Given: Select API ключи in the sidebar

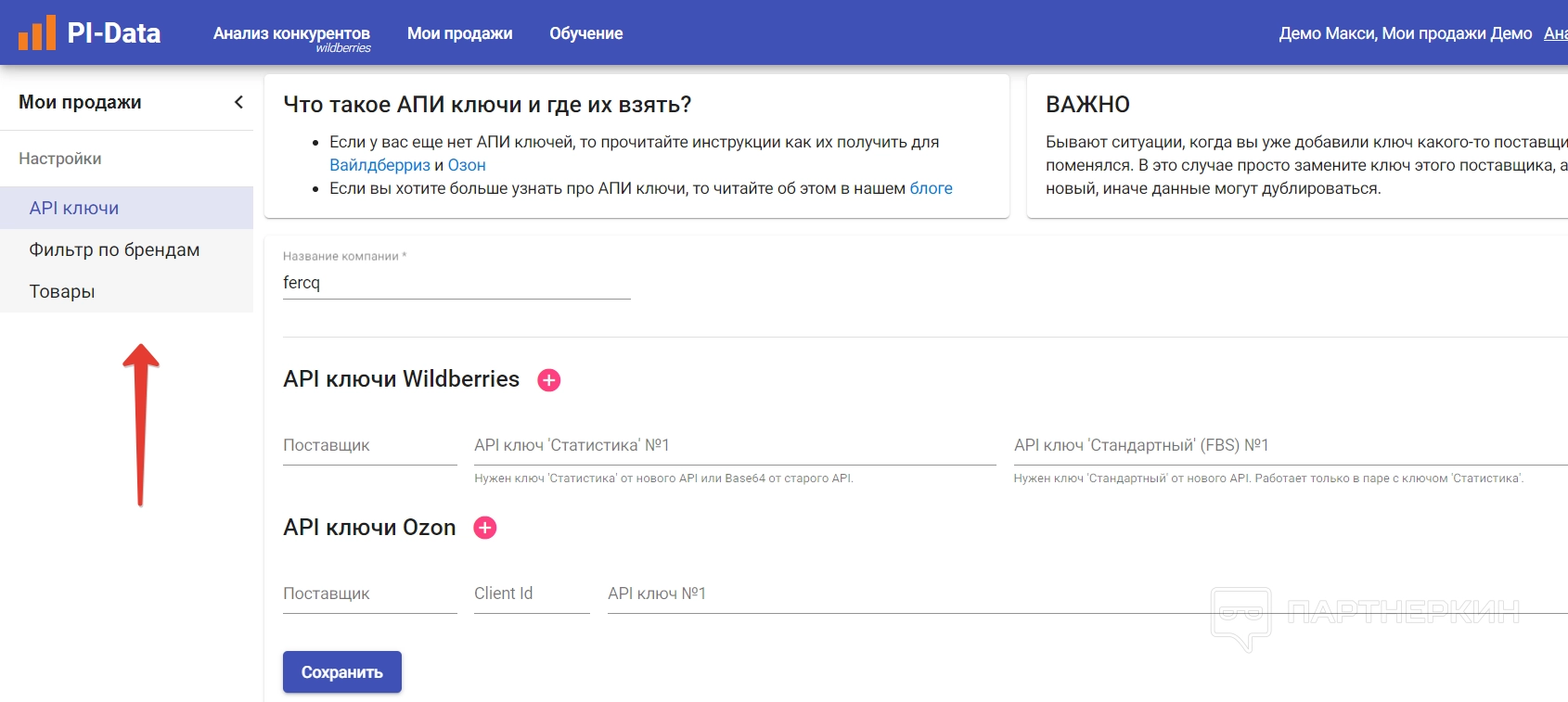Looking at the screenshot, I should tap(74, 208).
